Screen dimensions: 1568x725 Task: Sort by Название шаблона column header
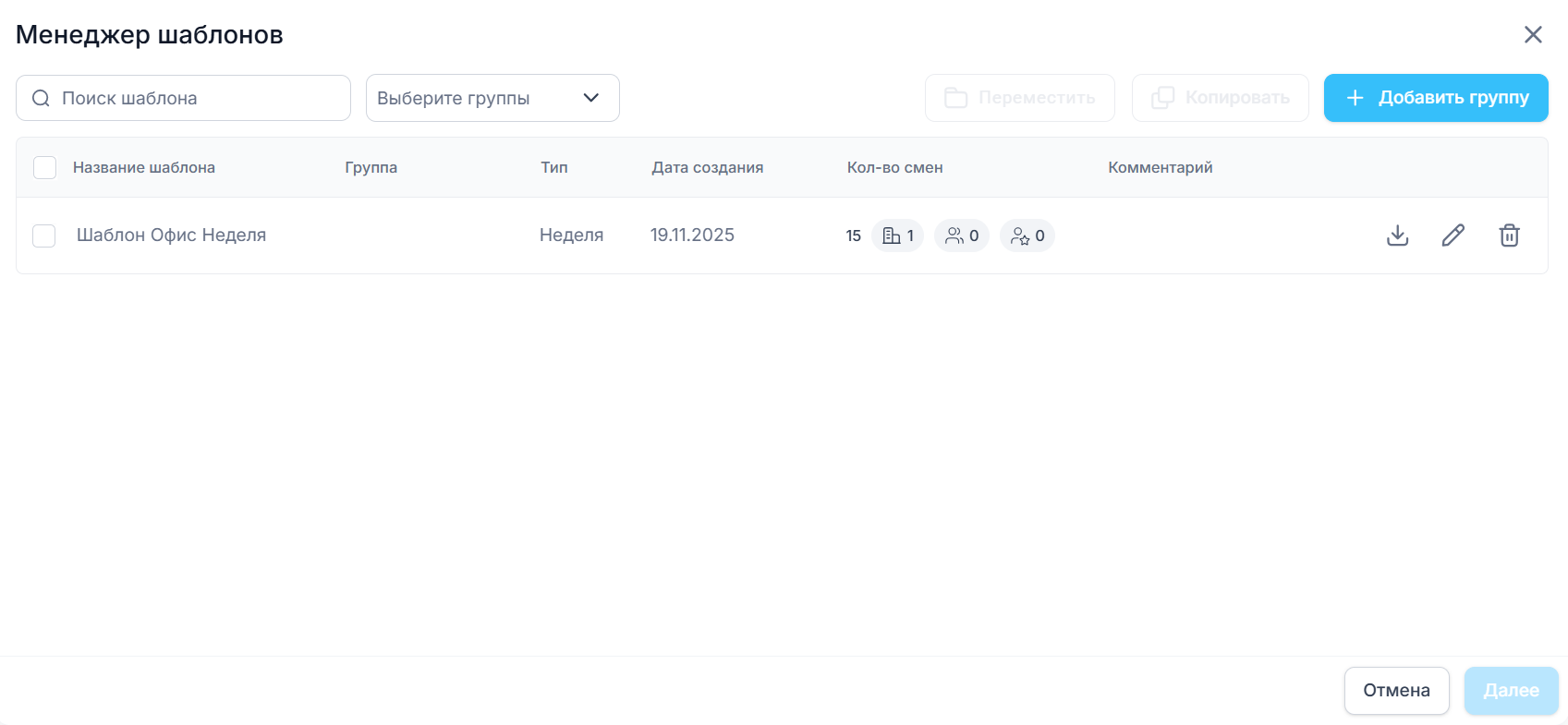(x=144, y=167)
